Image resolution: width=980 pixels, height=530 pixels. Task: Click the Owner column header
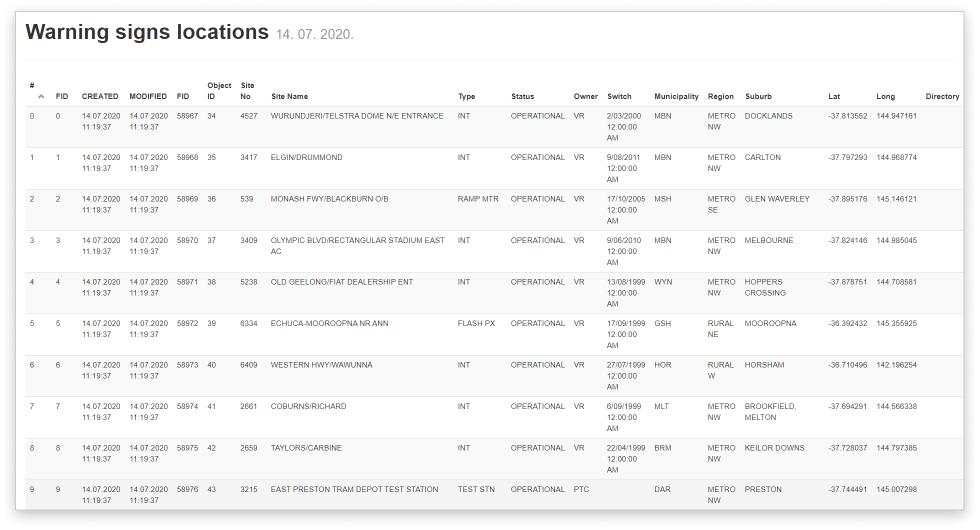click(586, 96)
